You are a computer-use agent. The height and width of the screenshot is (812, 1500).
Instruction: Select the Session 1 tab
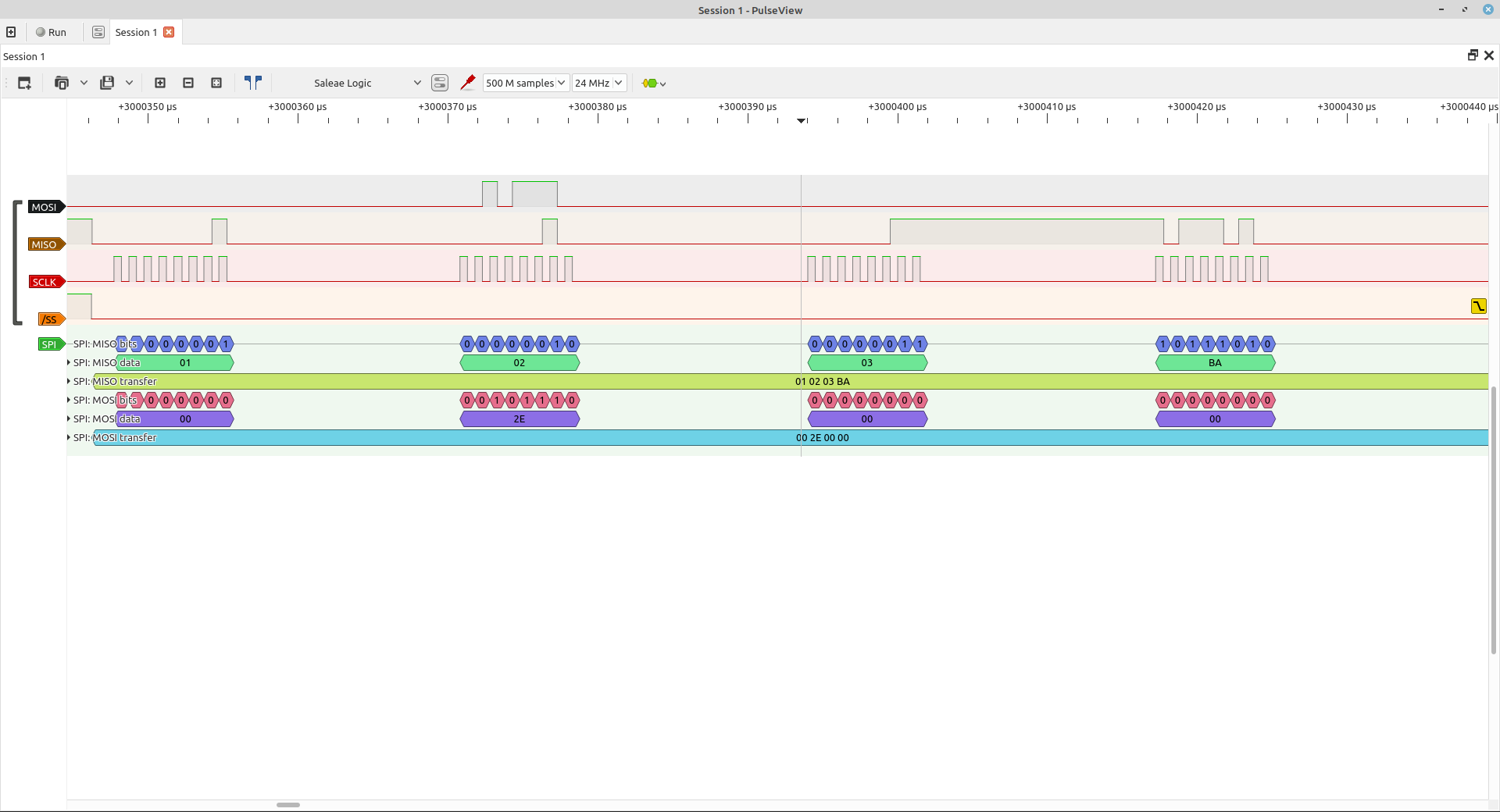136,32
